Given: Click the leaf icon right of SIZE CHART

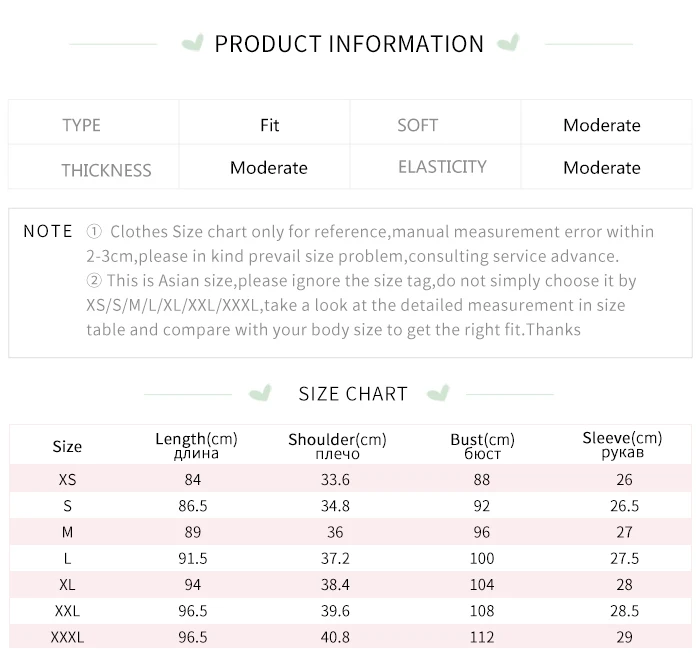Looking at the screenshot, I should pos(438,393).
